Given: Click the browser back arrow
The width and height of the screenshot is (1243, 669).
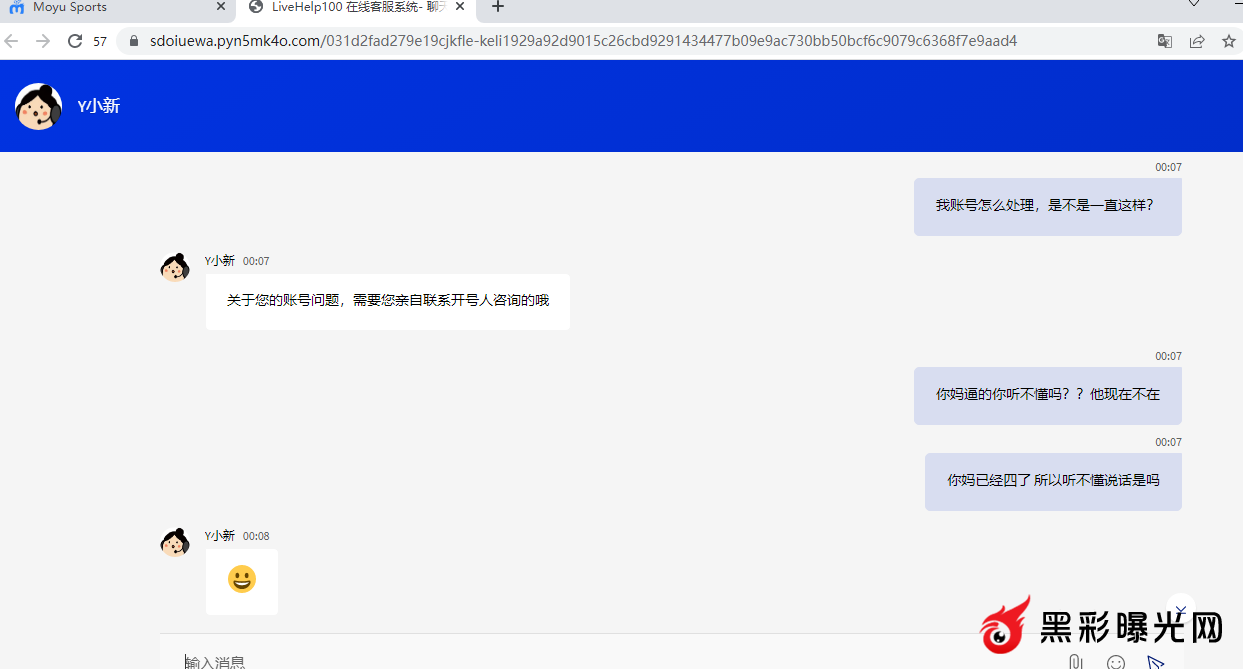Looking at the screenshot, I should click(12, 41).
